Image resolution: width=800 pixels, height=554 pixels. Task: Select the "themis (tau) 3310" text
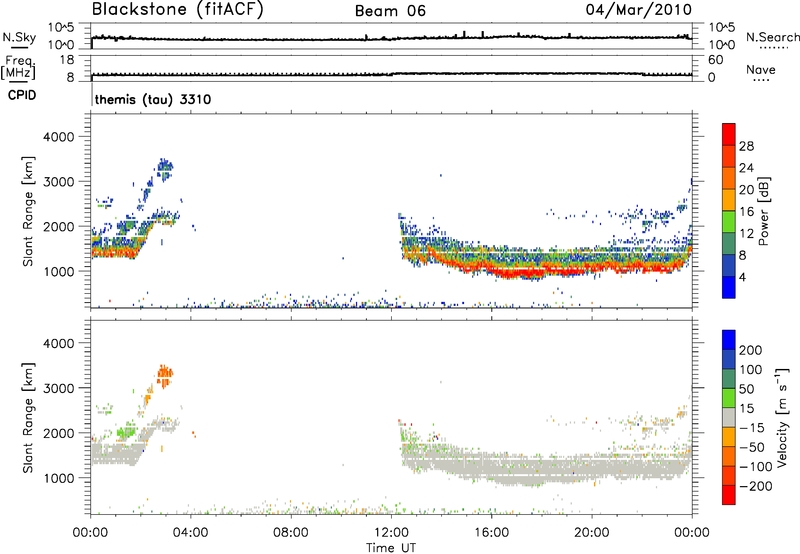pyautogui.click(x=153, y=99)
